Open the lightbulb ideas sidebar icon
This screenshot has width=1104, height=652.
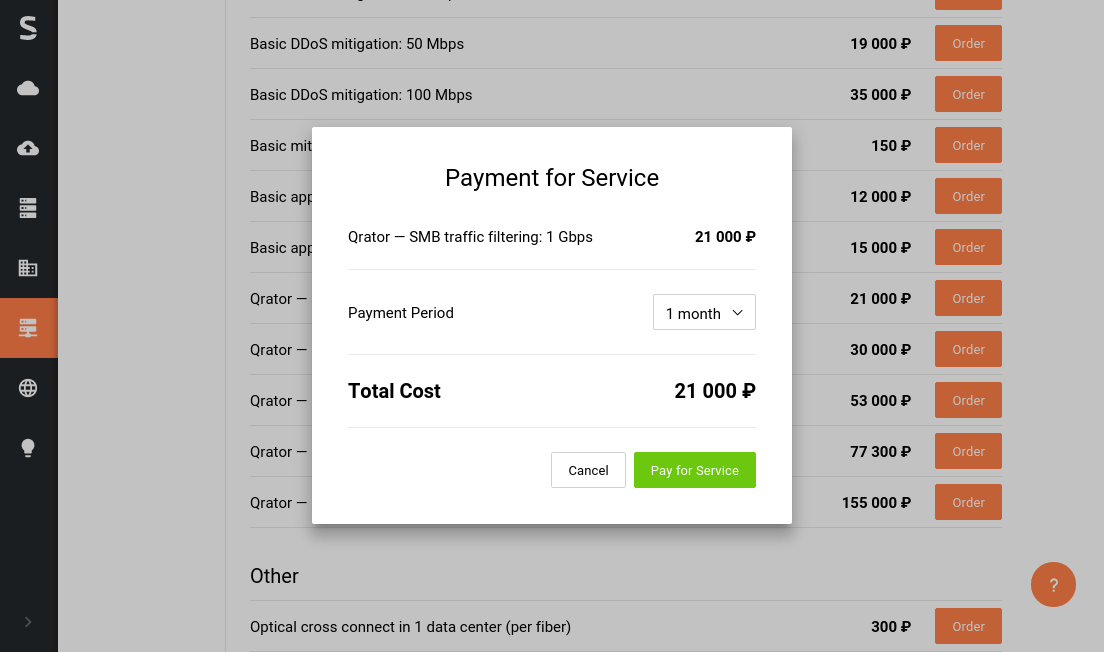[x=28, y=448]
